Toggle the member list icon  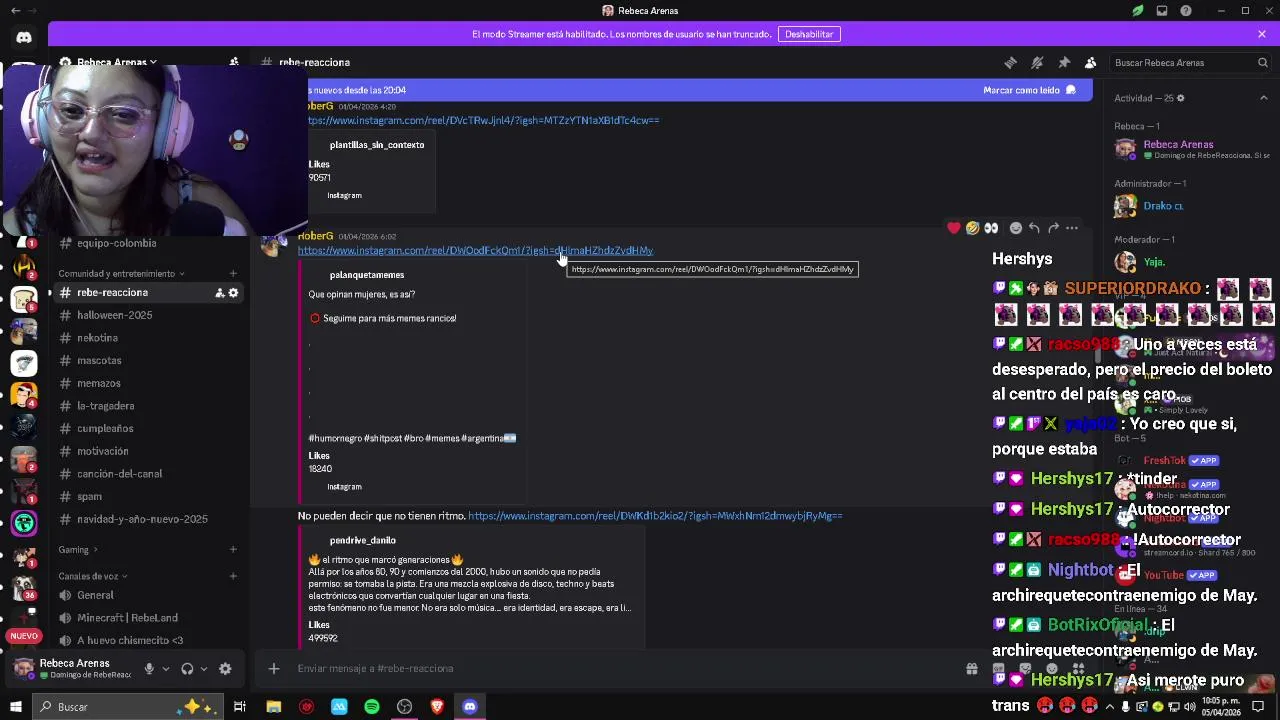click(1091, 62)
